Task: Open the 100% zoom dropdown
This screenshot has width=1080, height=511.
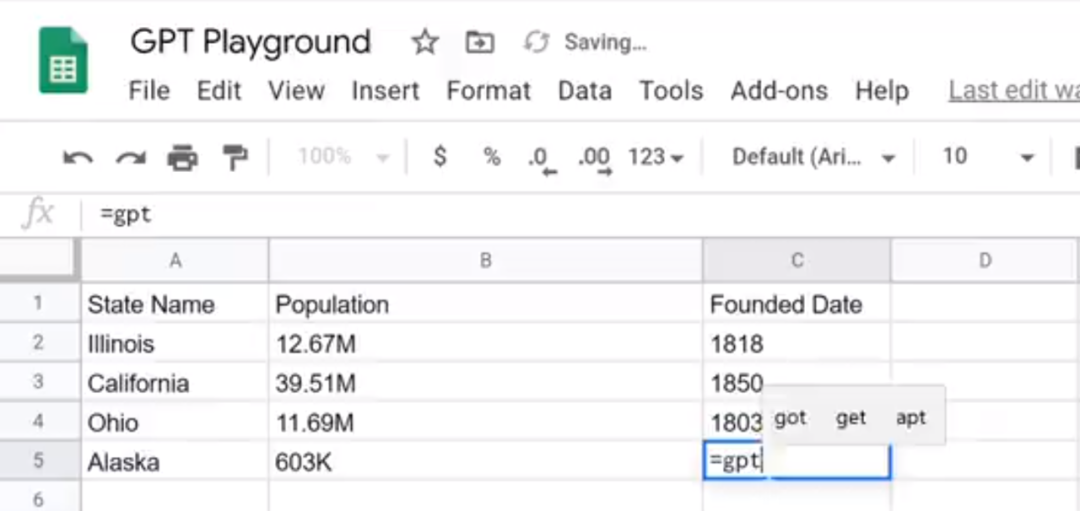Action: click(x=344, y=157)
